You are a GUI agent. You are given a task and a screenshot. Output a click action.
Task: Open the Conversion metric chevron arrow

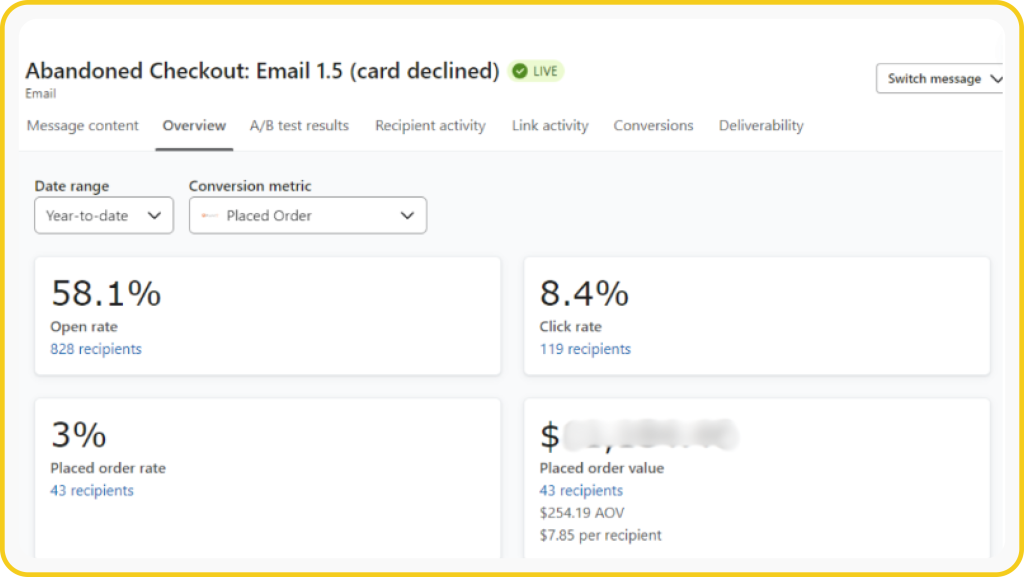coord(407,216)
